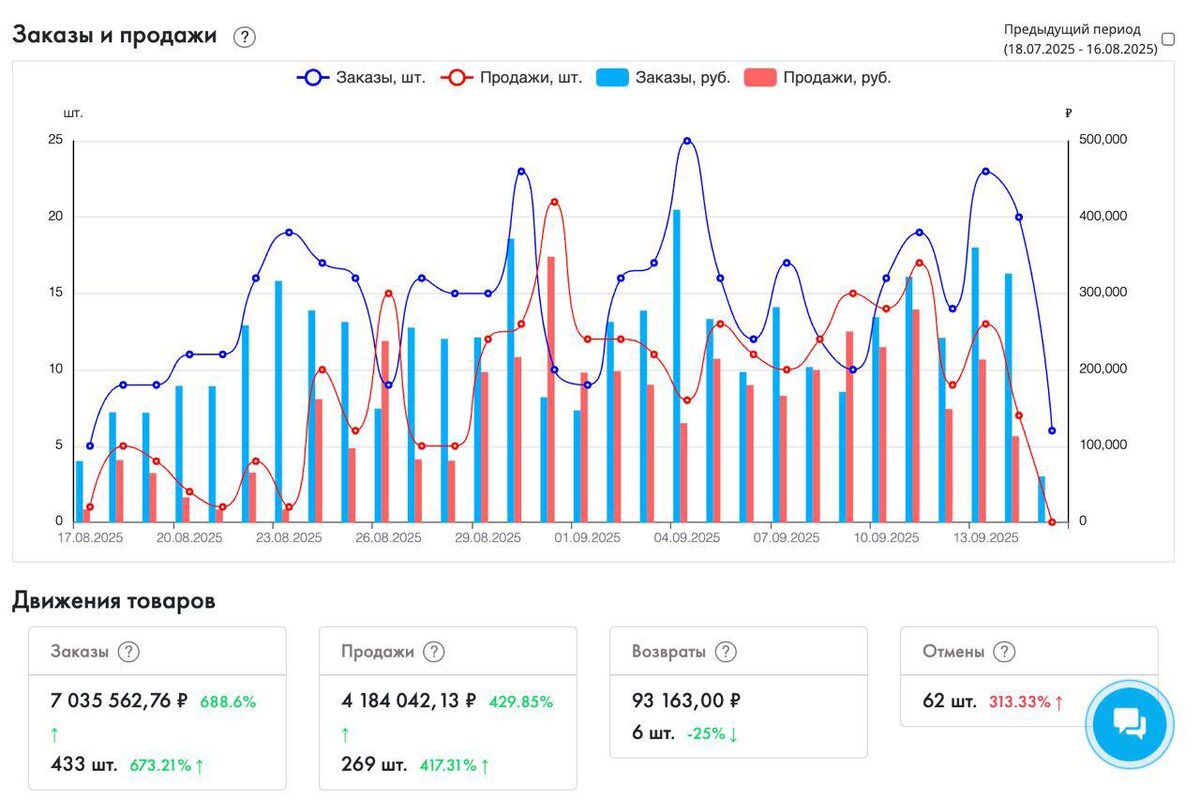The height and width of the screenshot is (800, 1200).
Task: Open help icon in Продажи card
Action: (433, 652)
